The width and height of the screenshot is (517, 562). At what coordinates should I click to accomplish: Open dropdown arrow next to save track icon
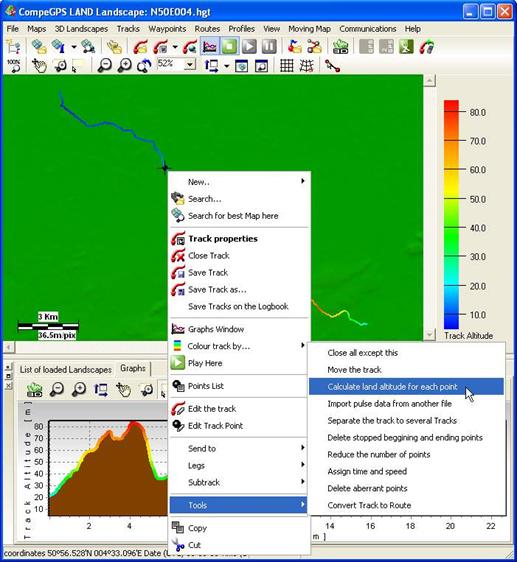[x=175, y=47]
